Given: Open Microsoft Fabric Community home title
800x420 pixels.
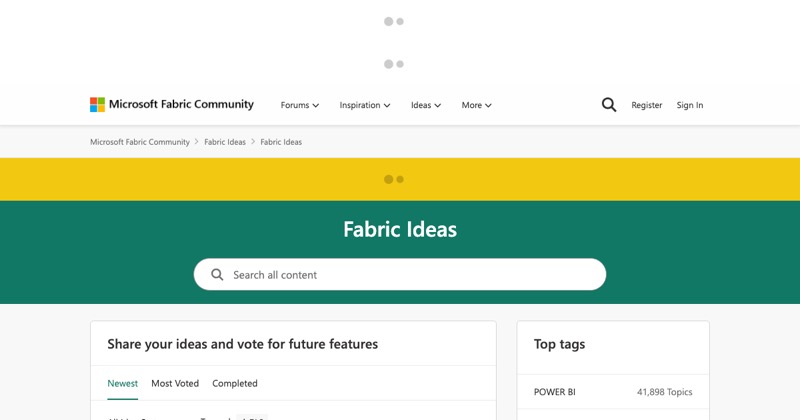Looking at the screenshot, I should [x=181, y=104].
